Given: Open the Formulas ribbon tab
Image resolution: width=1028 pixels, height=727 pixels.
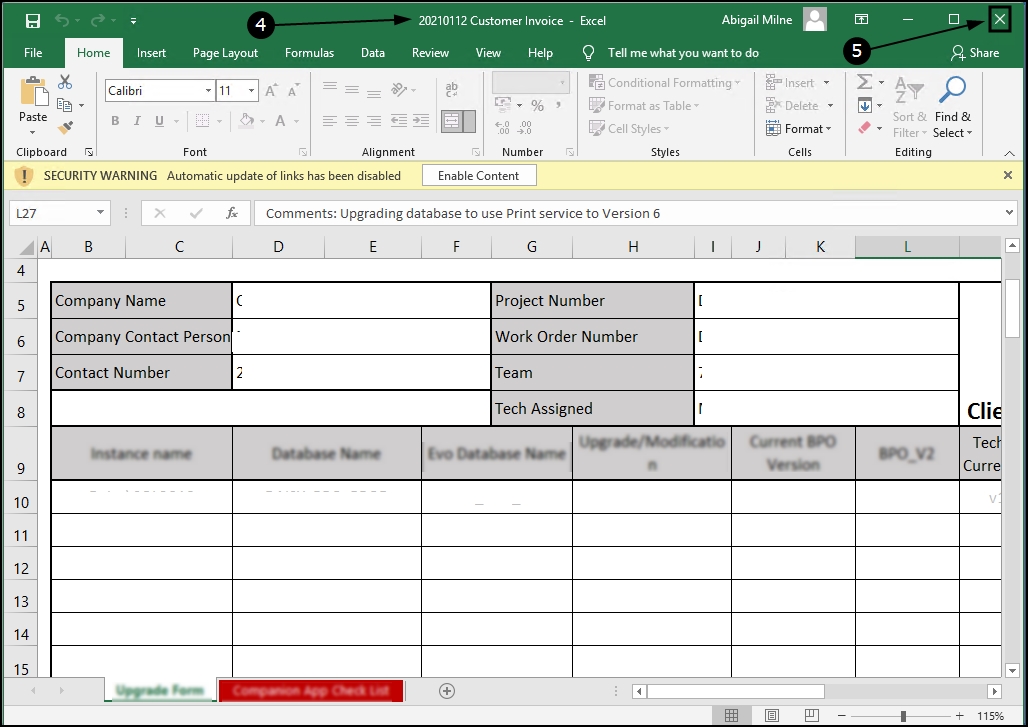Looking at the screenshot, I should pyautogui.click(x=309, y=53).
